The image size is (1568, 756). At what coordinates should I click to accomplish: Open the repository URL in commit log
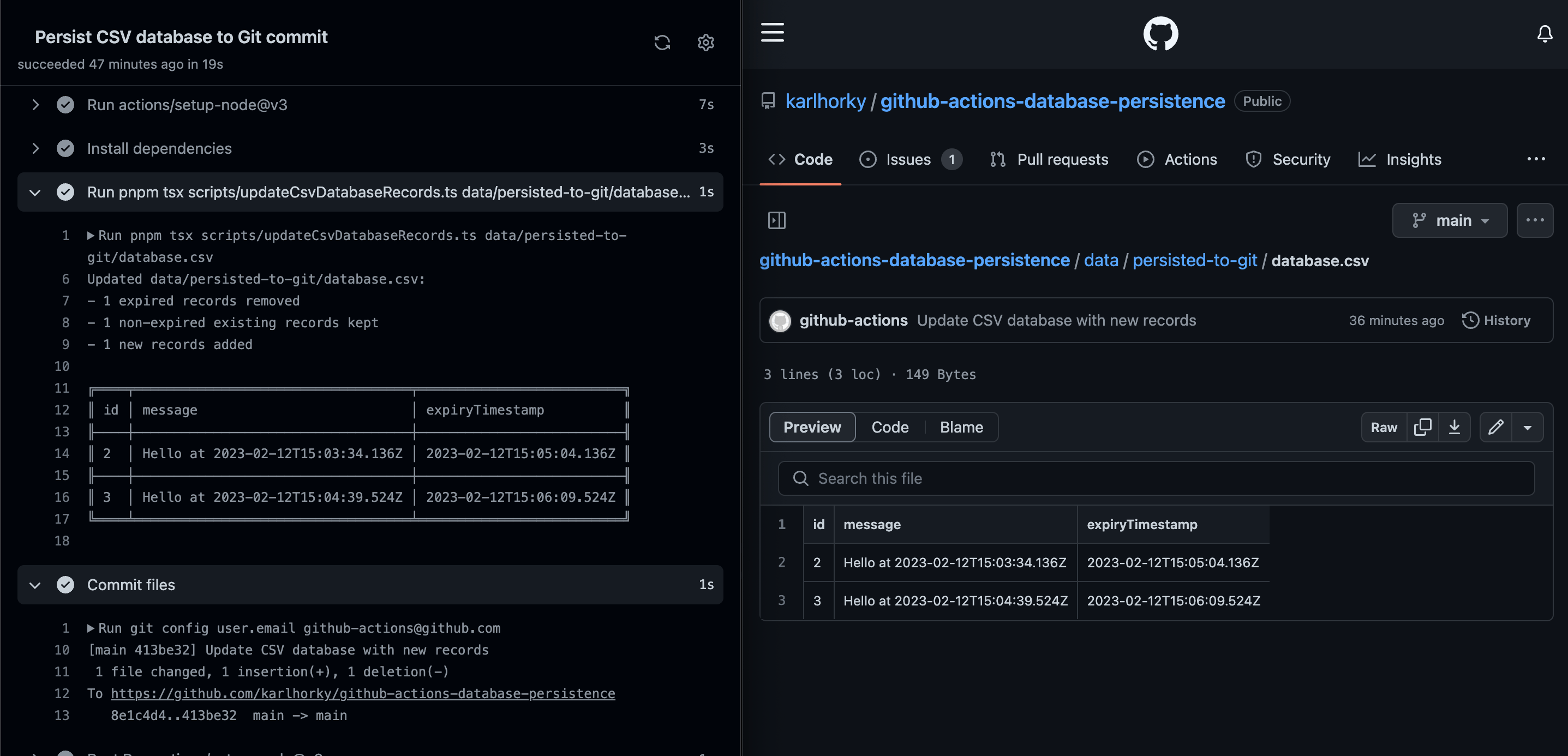click(x=363, y=694)
